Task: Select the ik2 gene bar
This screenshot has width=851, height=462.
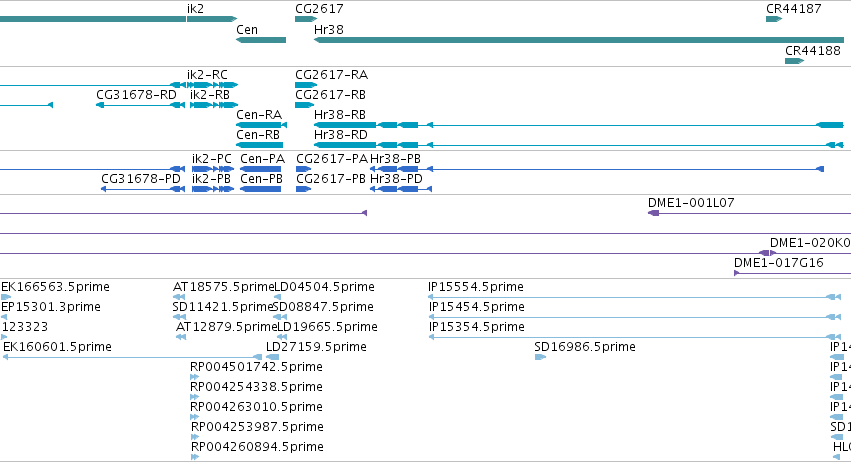Action: [212, 19]
